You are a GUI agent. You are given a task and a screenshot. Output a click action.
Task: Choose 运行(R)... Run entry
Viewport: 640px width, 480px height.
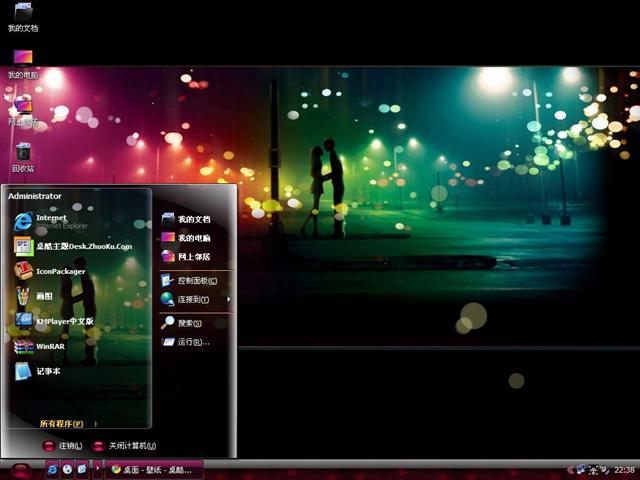[x=192, y=342]
